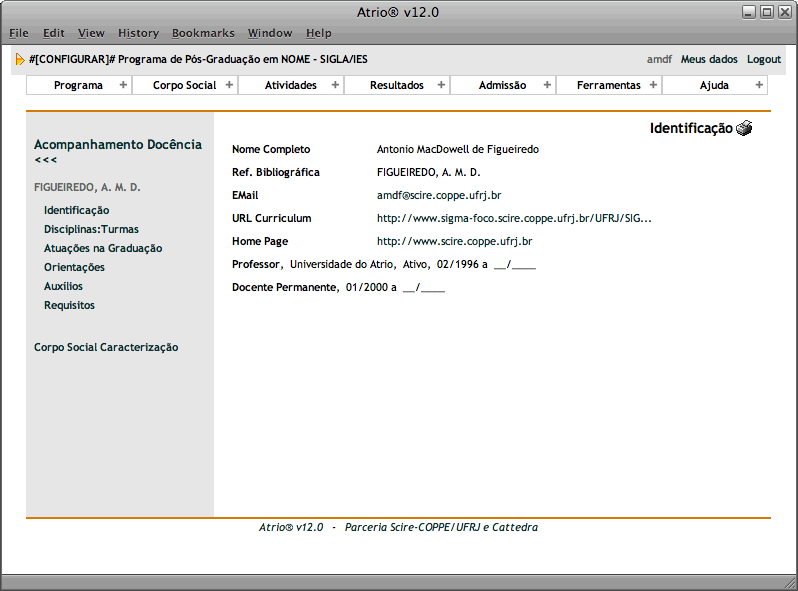Expand the Ferramentas plus sign
The image size is (798, 591).
[653, 85]
